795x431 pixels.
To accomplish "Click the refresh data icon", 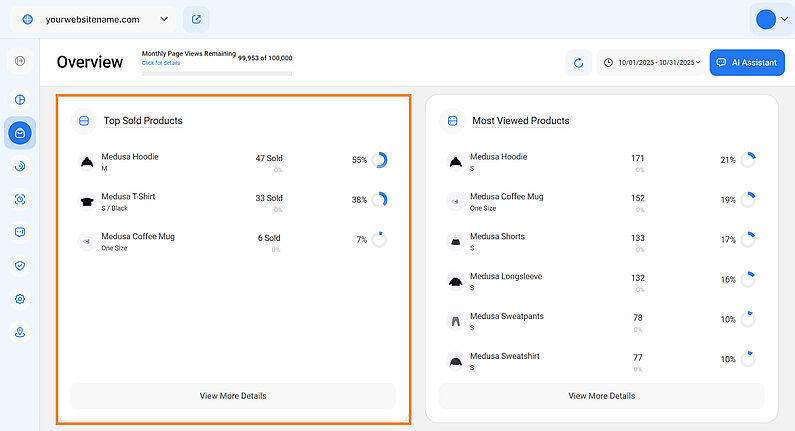I will 578,63.
